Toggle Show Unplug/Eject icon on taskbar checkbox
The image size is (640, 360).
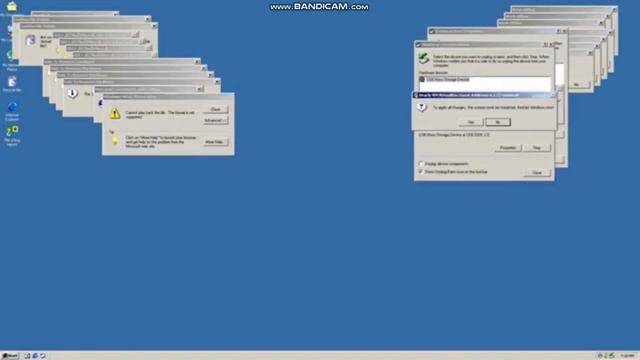tap(421, 172)
